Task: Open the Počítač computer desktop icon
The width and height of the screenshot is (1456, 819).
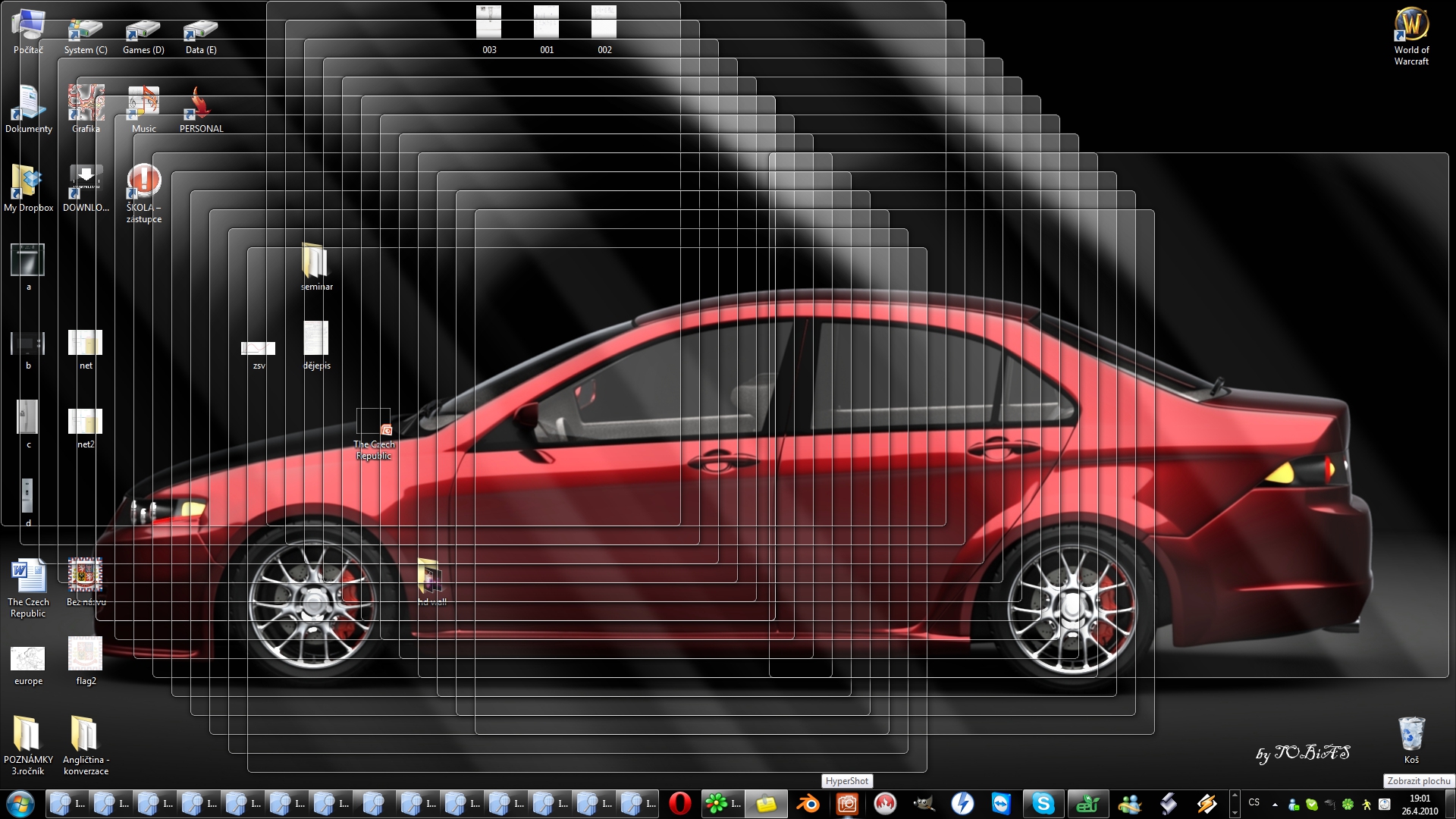Action: [28, 30]
